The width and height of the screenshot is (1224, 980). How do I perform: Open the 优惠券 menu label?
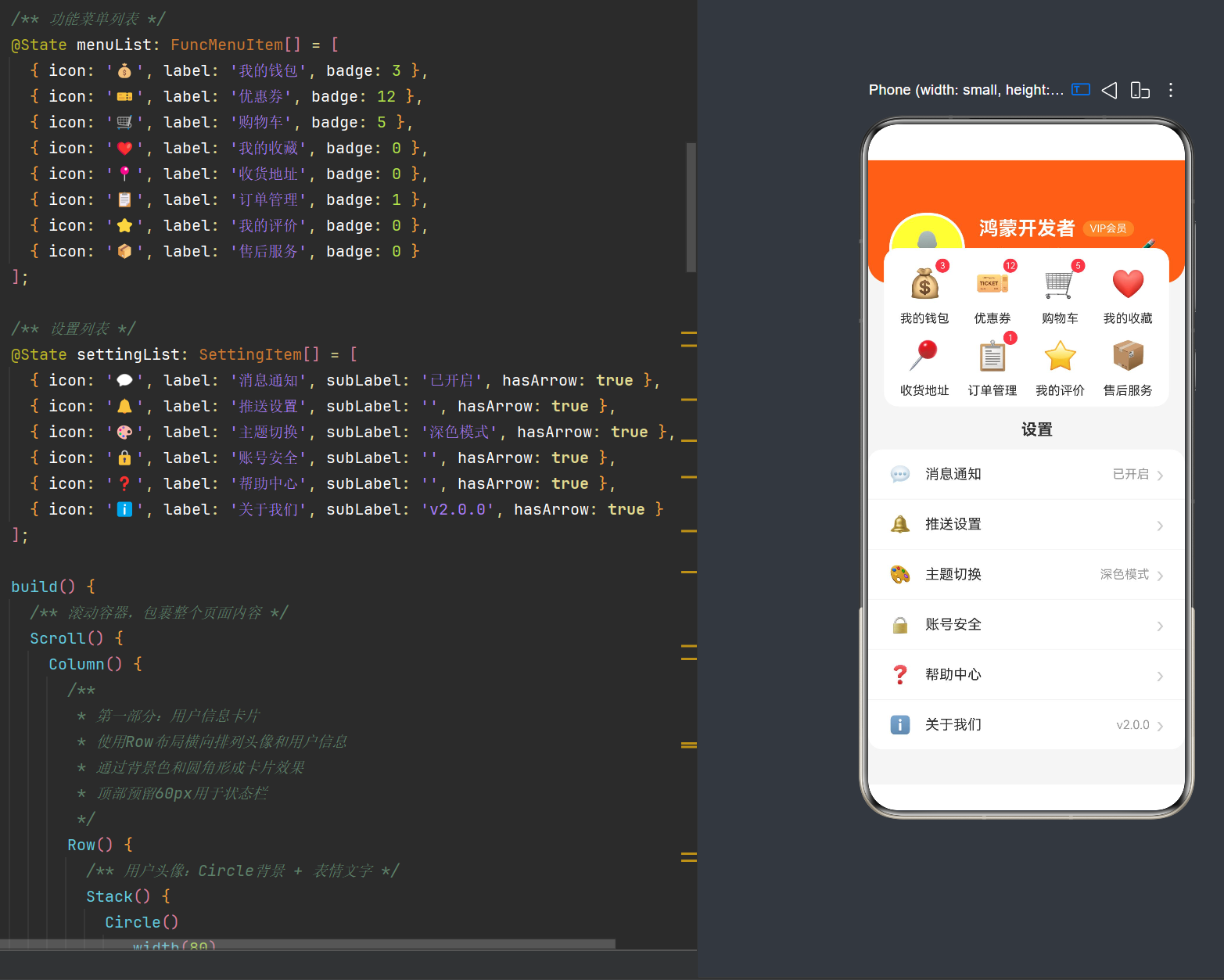(992, 318)
